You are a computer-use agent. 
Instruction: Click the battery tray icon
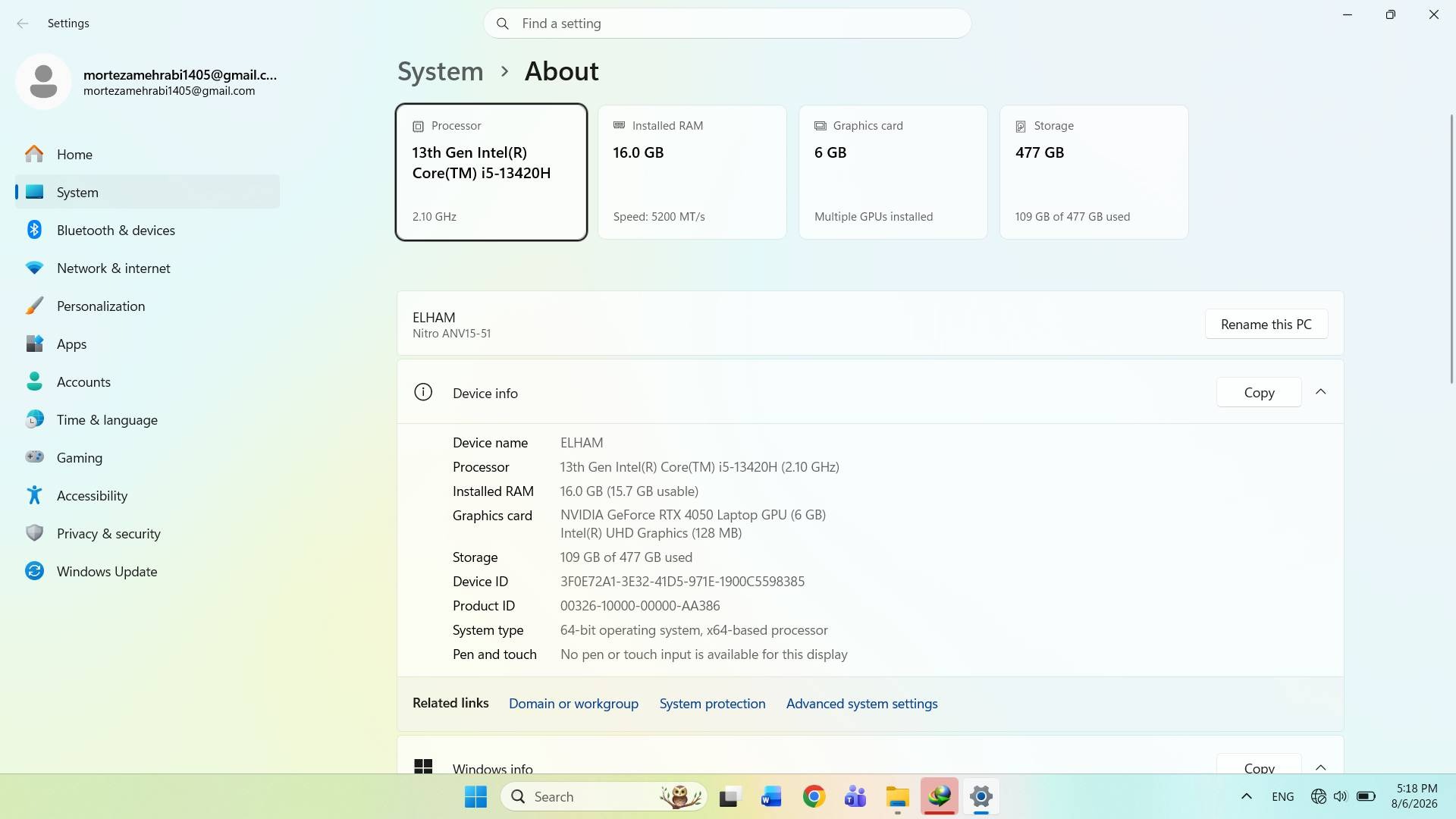pyautogui.click(x=1366, y=796)
